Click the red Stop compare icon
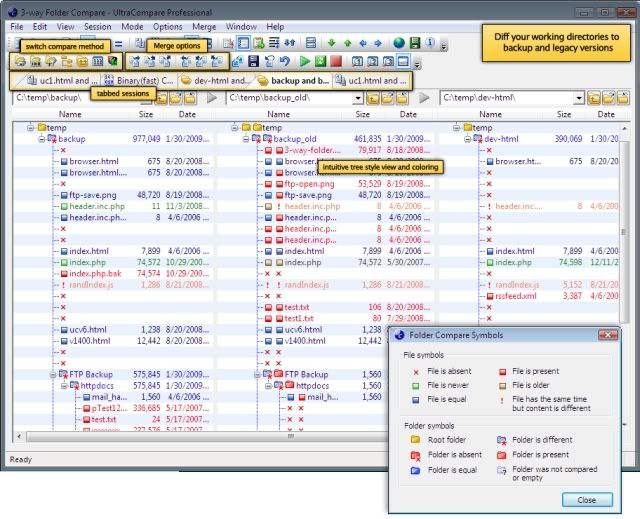 coord(336,62)
